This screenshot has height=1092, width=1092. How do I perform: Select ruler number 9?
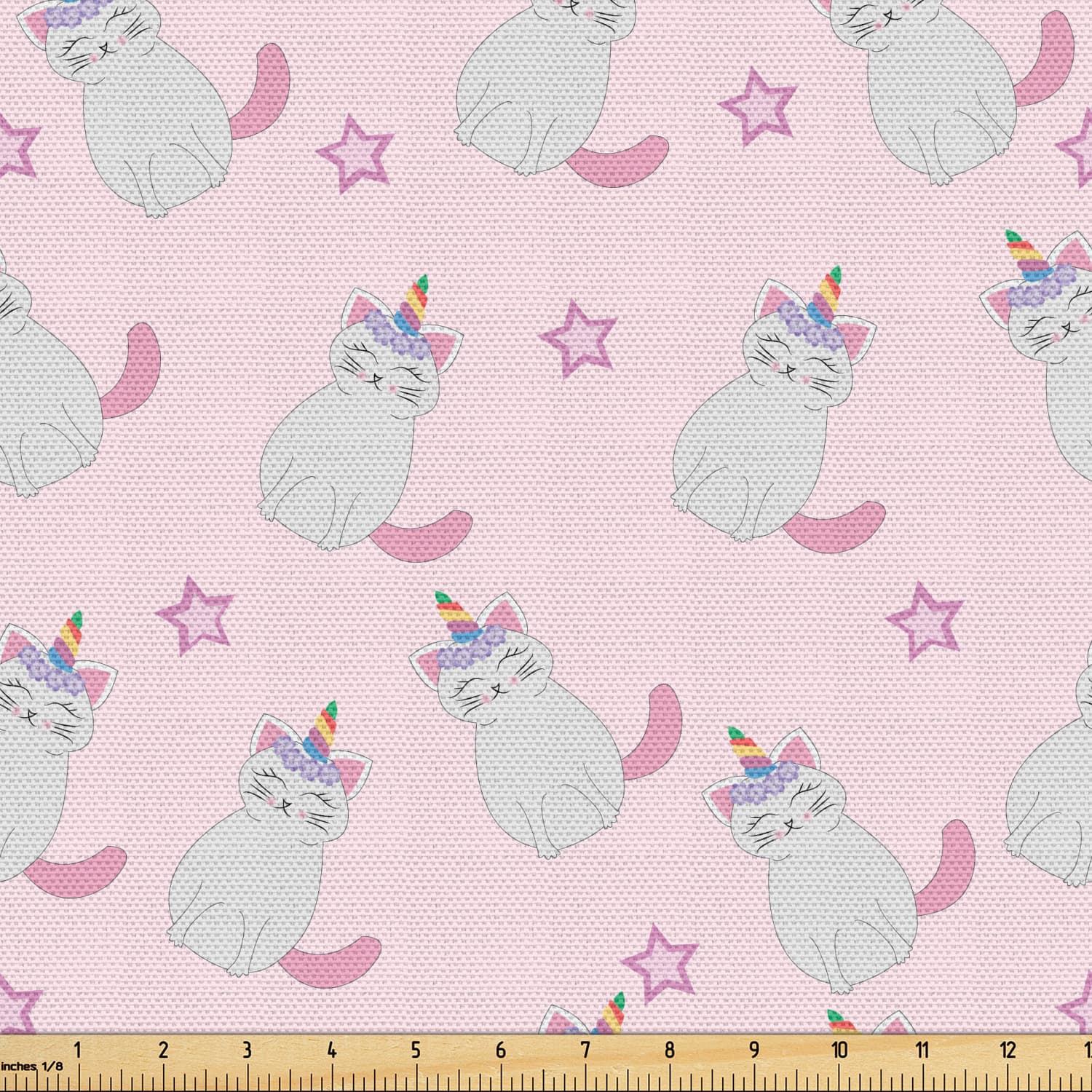pyautogui.click(x=753, y=1050)
